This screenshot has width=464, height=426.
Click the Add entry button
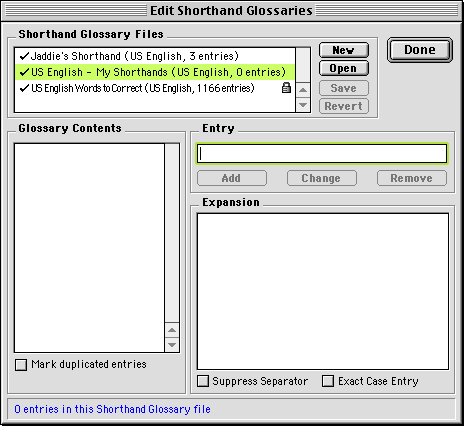(232, 178)
